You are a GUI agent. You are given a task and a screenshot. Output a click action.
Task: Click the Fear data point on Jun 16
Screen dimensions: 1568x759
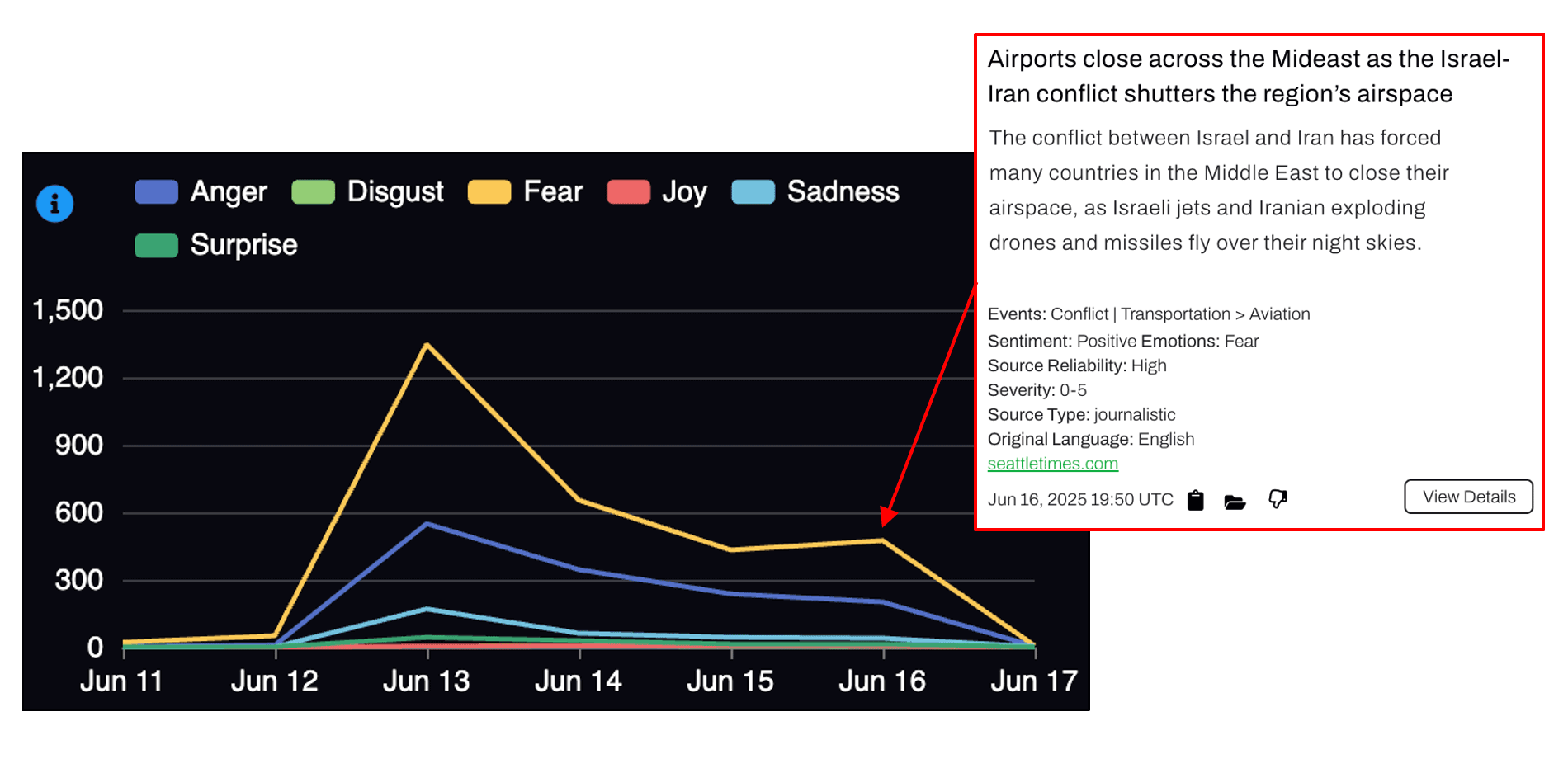(x=883, y=541)
